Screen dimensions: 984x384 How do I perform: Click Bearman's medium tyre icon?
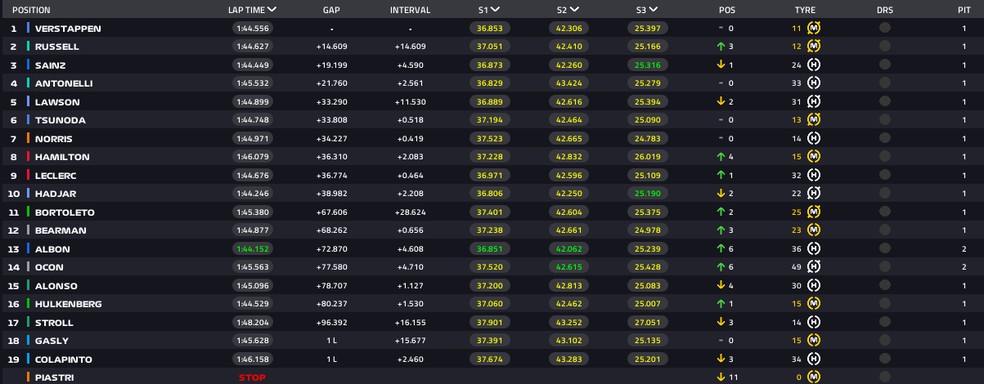[814, 230]
